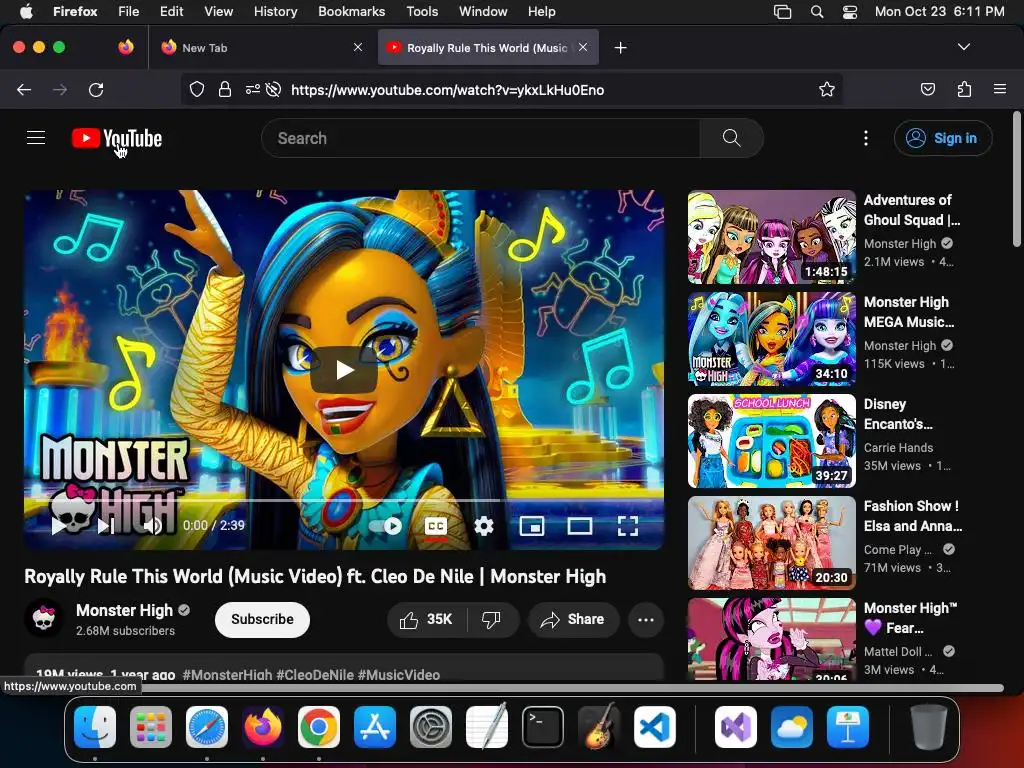The width and height of the screenshot is (1024, 768).
Task: Click Spotlight search in menu bar
Action: tap(816, 12)
